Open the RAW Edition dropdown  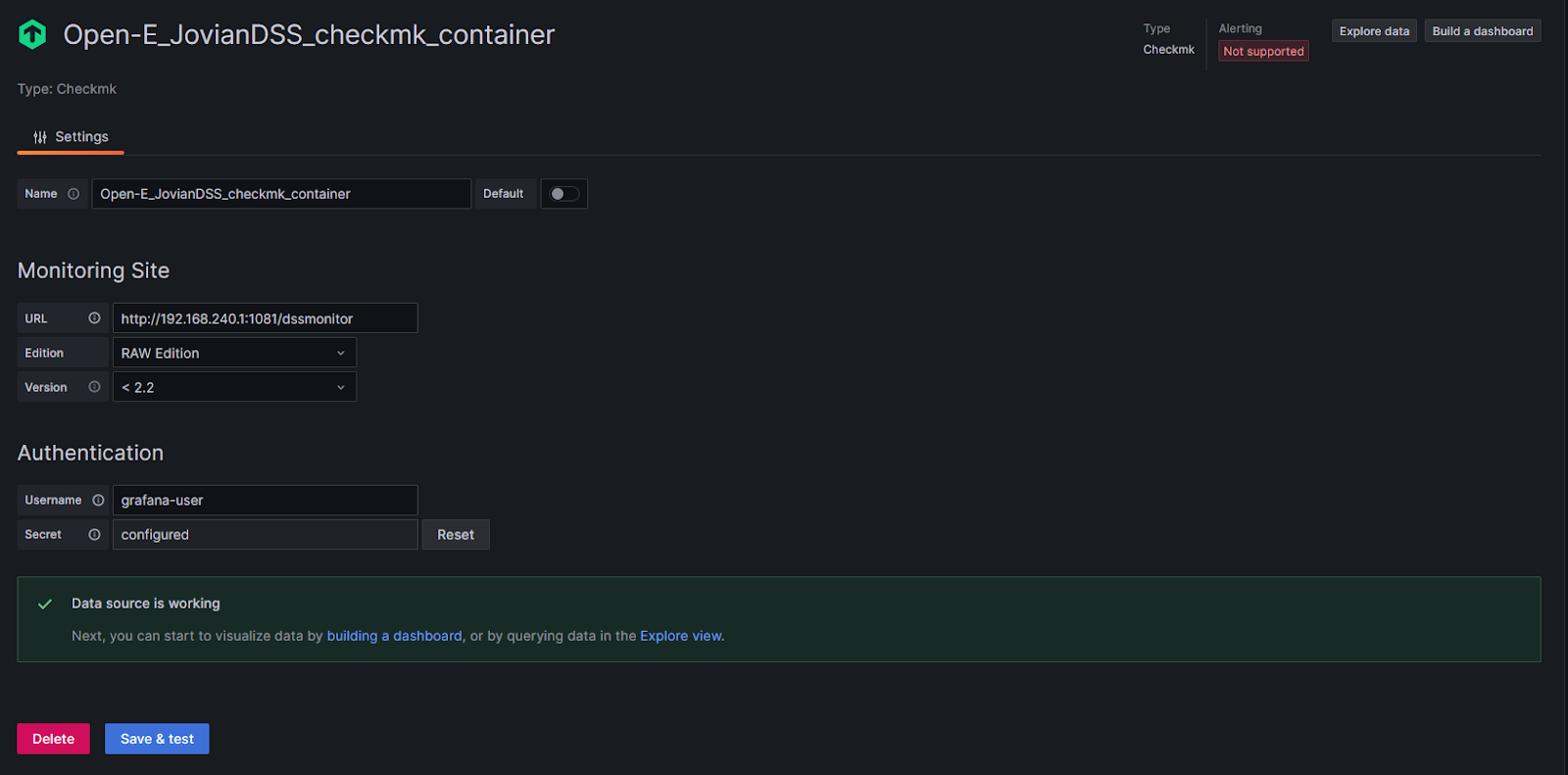point(234,353)
